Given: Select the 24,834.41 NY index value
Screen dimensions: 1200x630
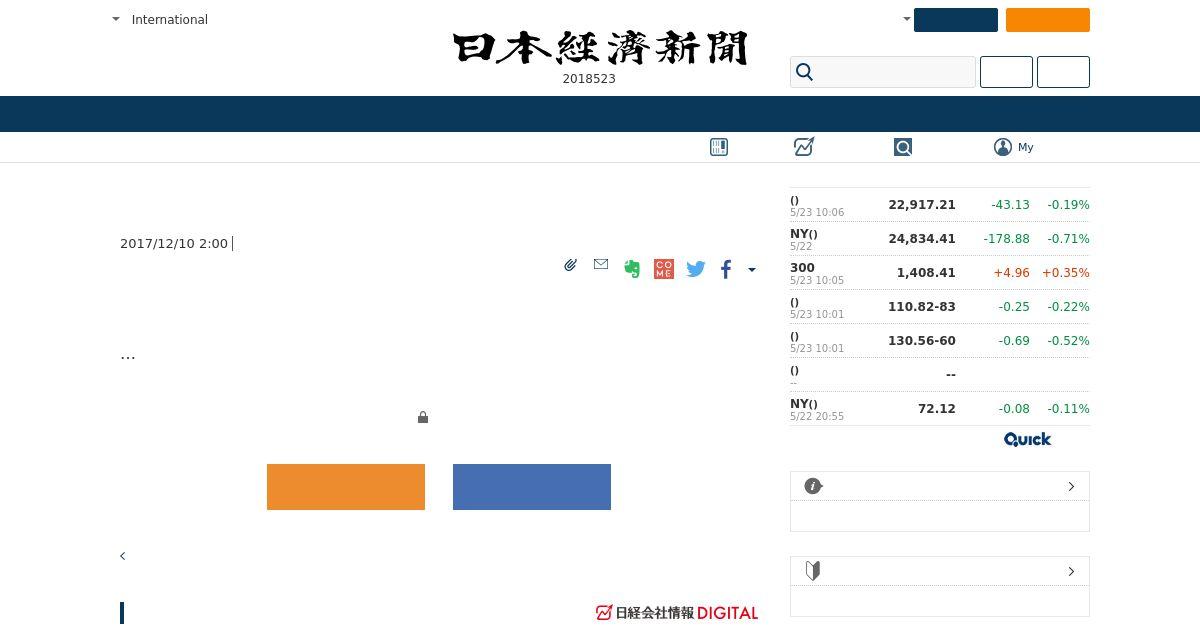Looking at the screenshot, I should (x=922, y=239).
